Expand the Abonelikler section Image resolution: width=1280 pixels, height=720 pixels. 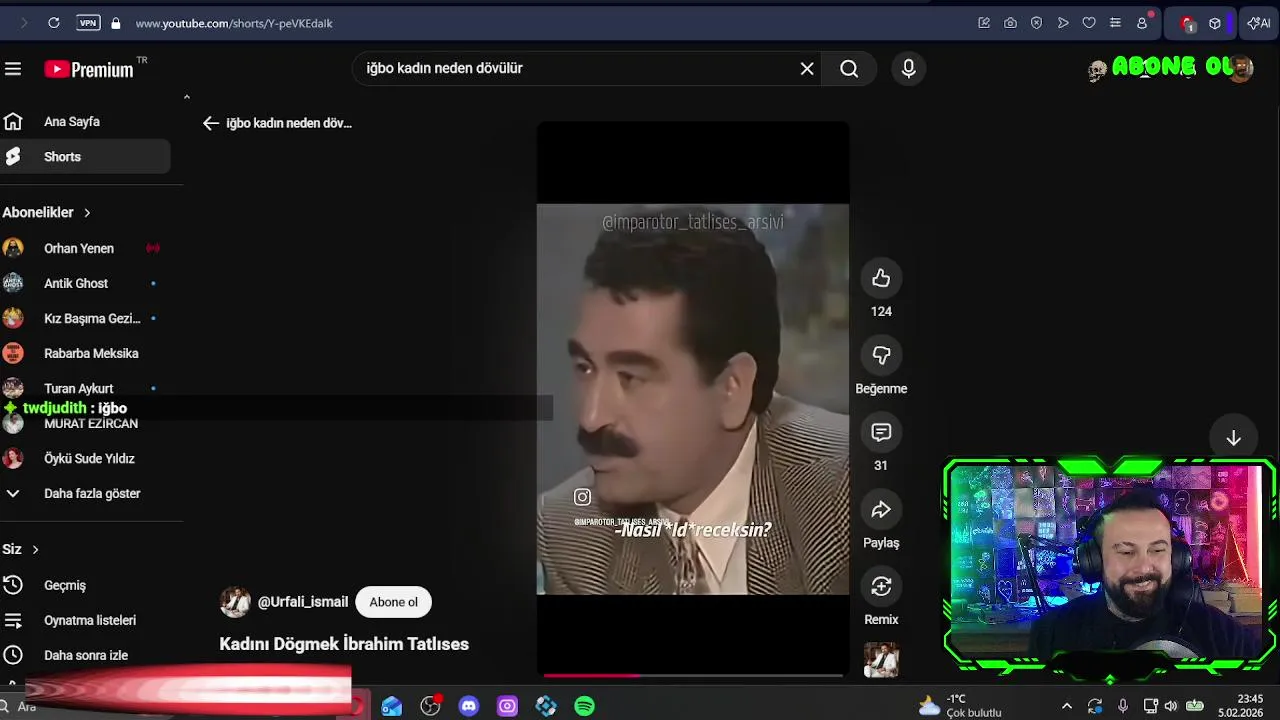pyautogui.click(x=47, y=212)
